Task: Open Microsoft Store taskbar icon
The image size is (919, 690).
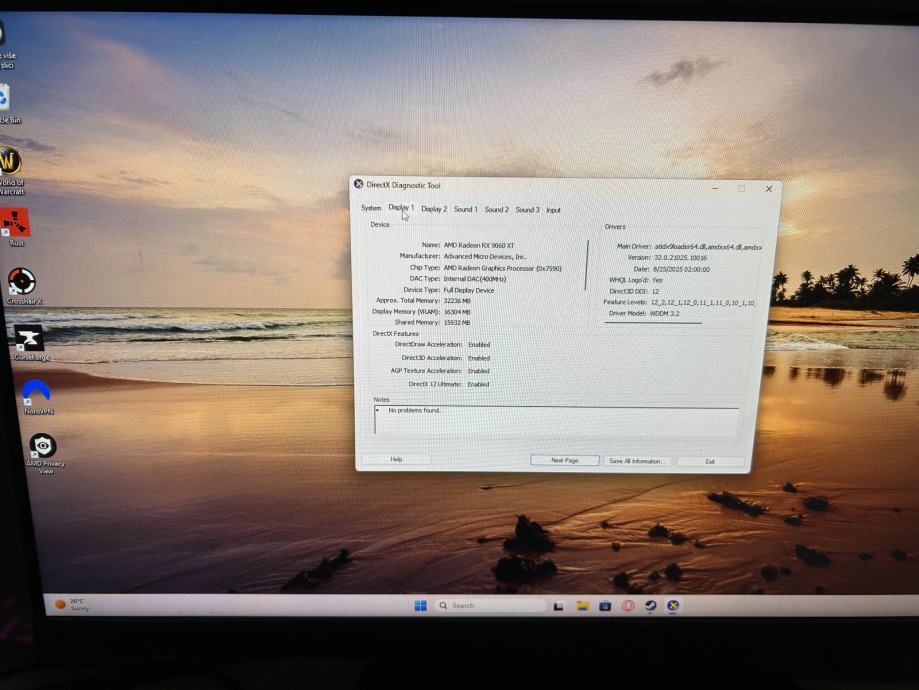Action: [605, 606]
